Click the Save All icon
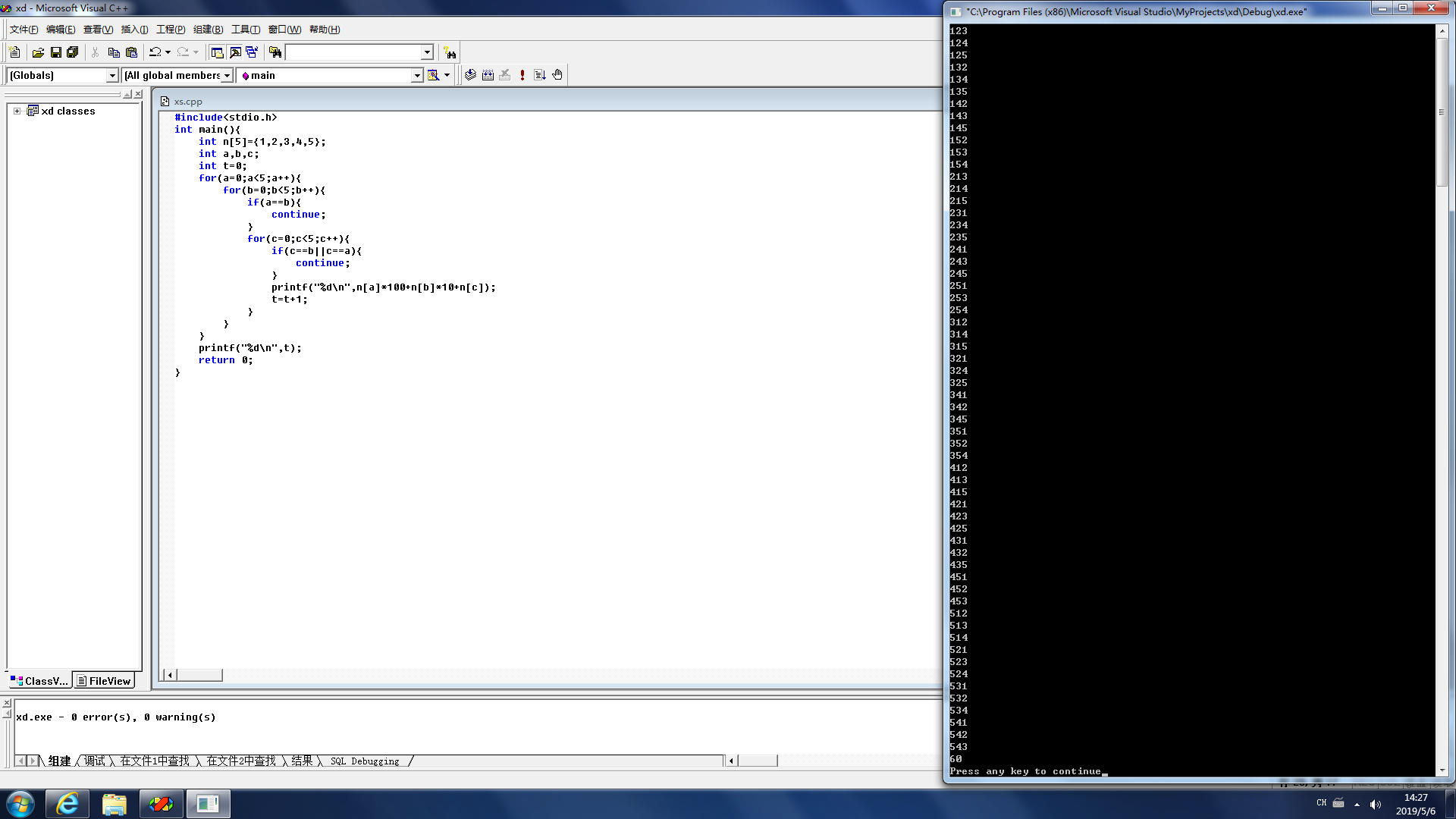The image size is (1456, 819). pyautogui.click(x=72, y=52)
